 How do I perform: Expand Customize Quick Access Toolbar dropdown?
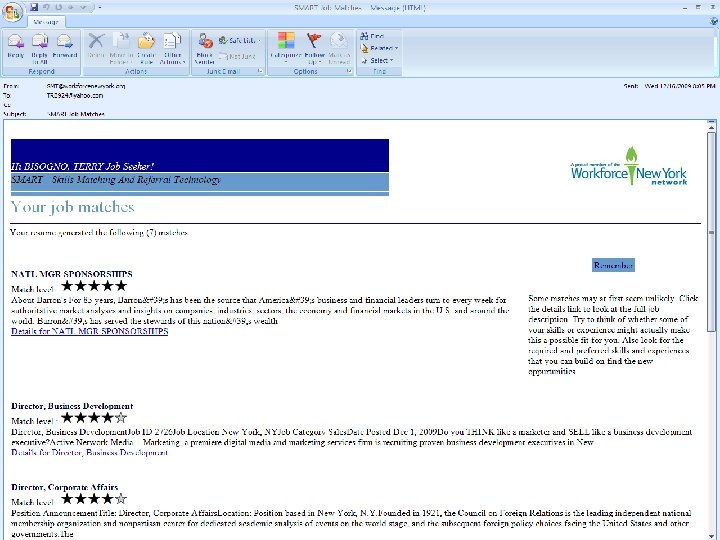click(100, 7)
